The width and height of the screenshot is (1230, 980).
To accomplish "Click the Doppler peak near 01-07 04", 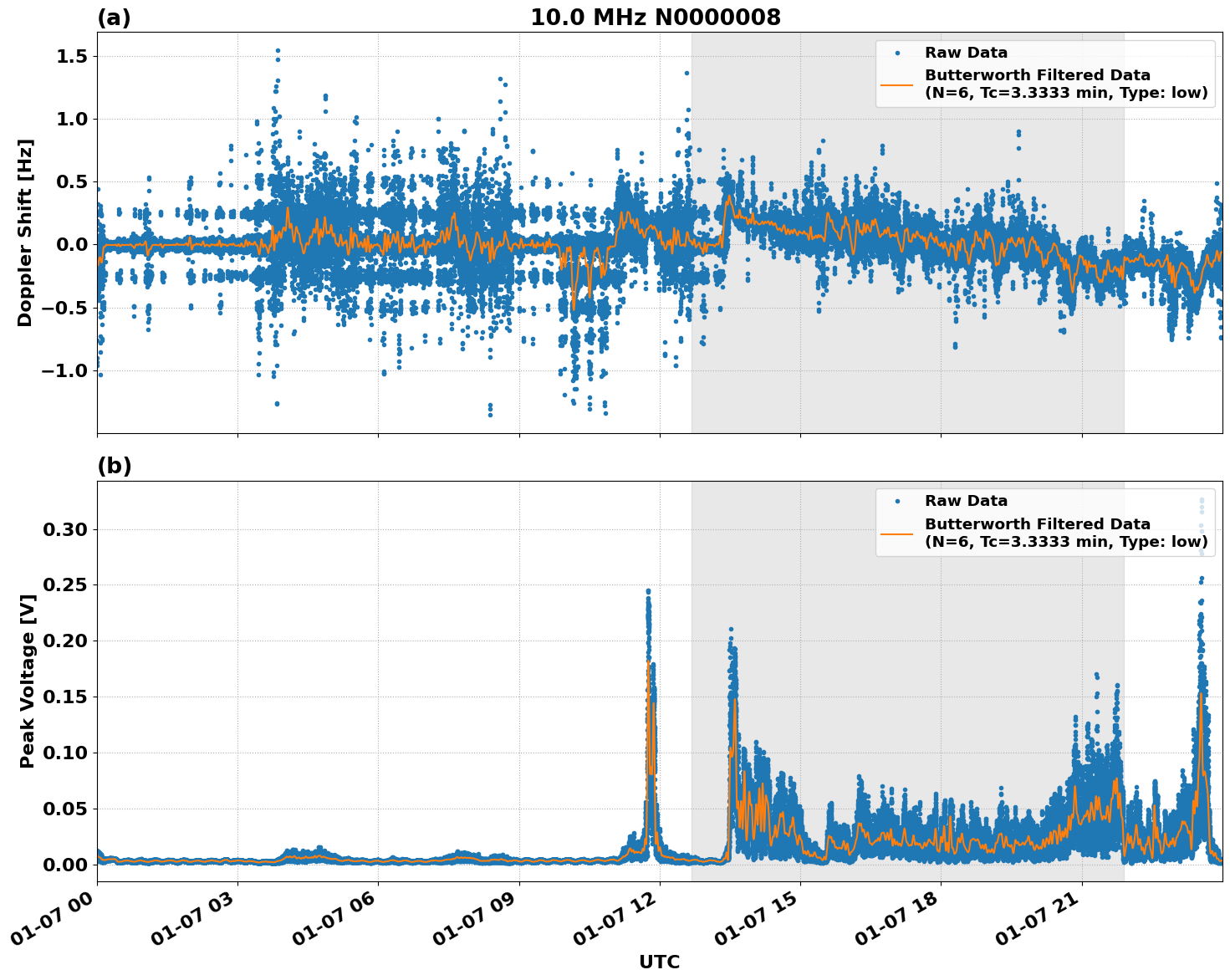I will coord(276,52).
